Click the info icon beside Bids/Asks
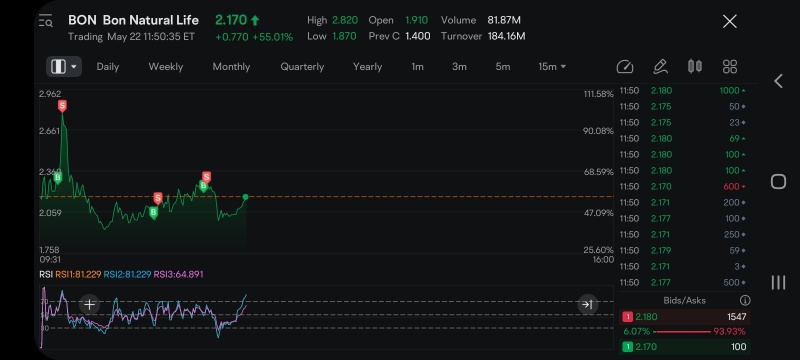The height and width of the screenshot is (360, 800). point(745,300)
